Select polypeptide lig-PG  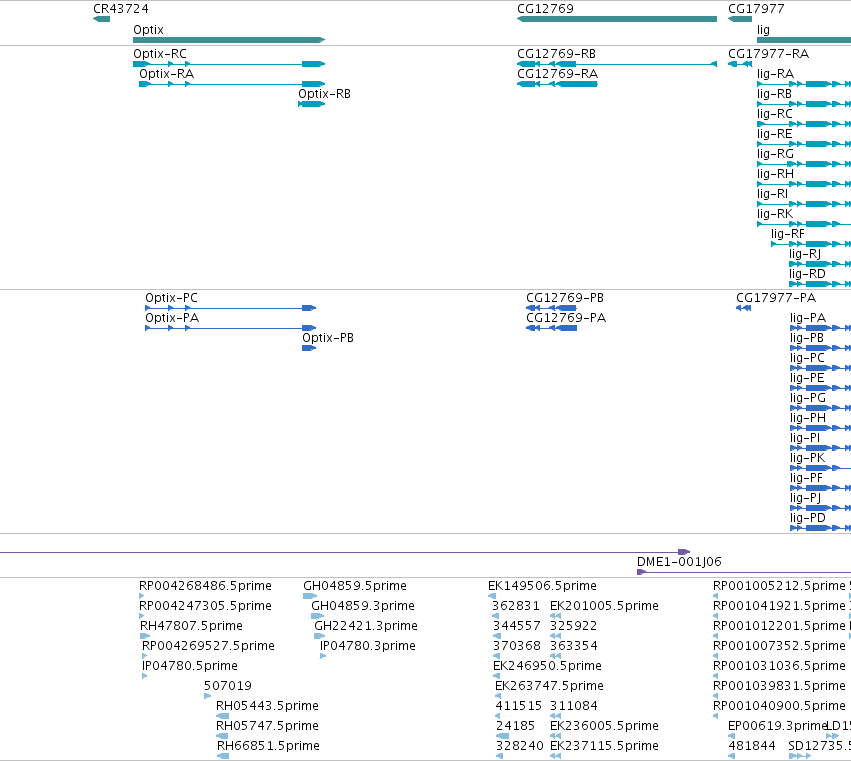point(821,408)
